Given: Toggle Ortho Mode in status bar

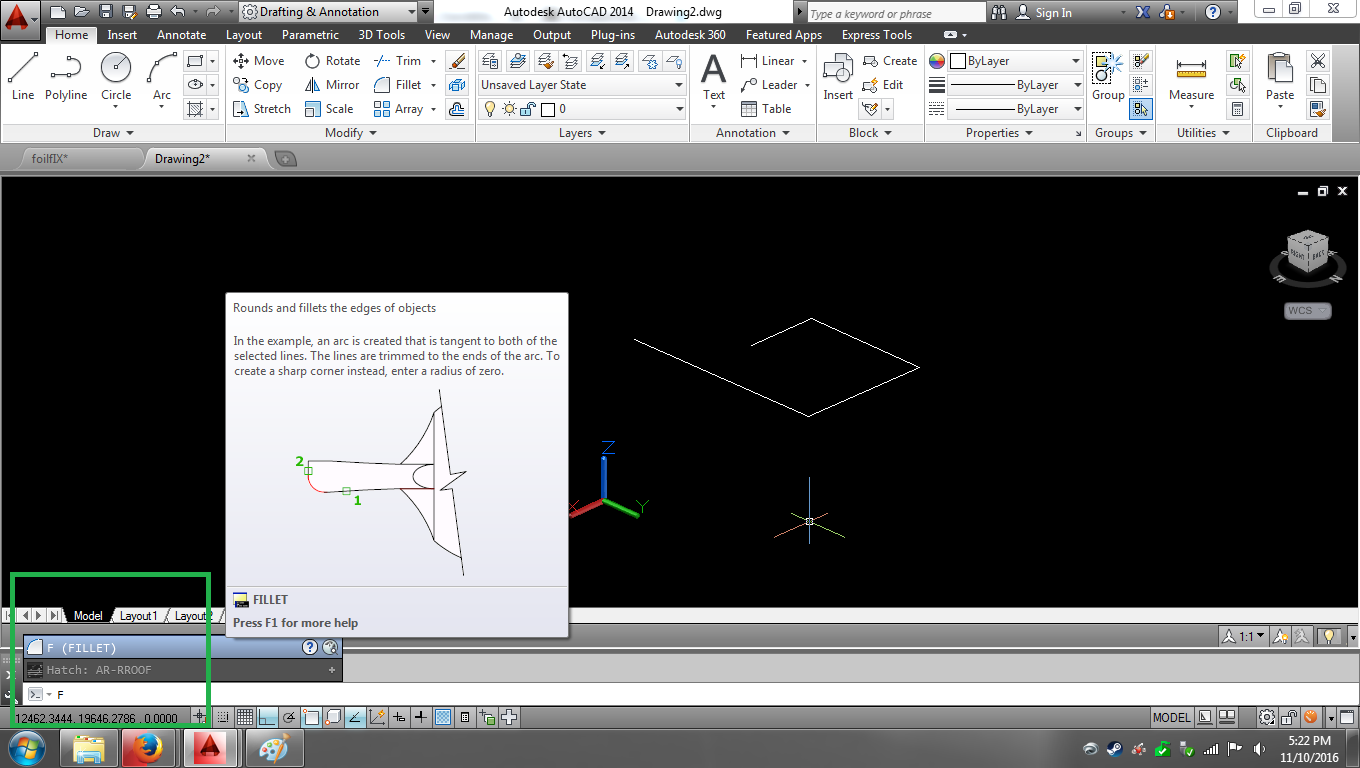Looking at the screenshot, I should (x=267, y=717).
